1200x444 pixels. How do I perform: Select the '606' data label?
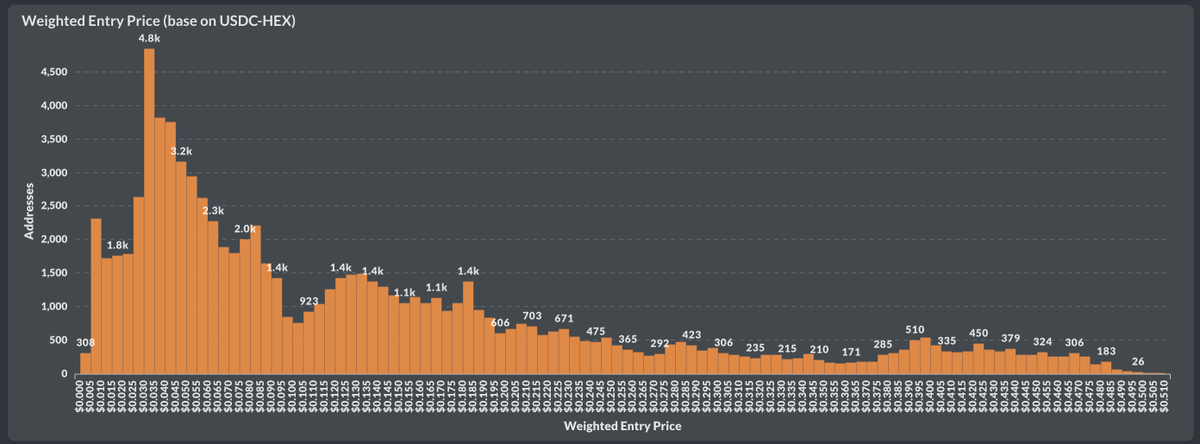(501, 322)
